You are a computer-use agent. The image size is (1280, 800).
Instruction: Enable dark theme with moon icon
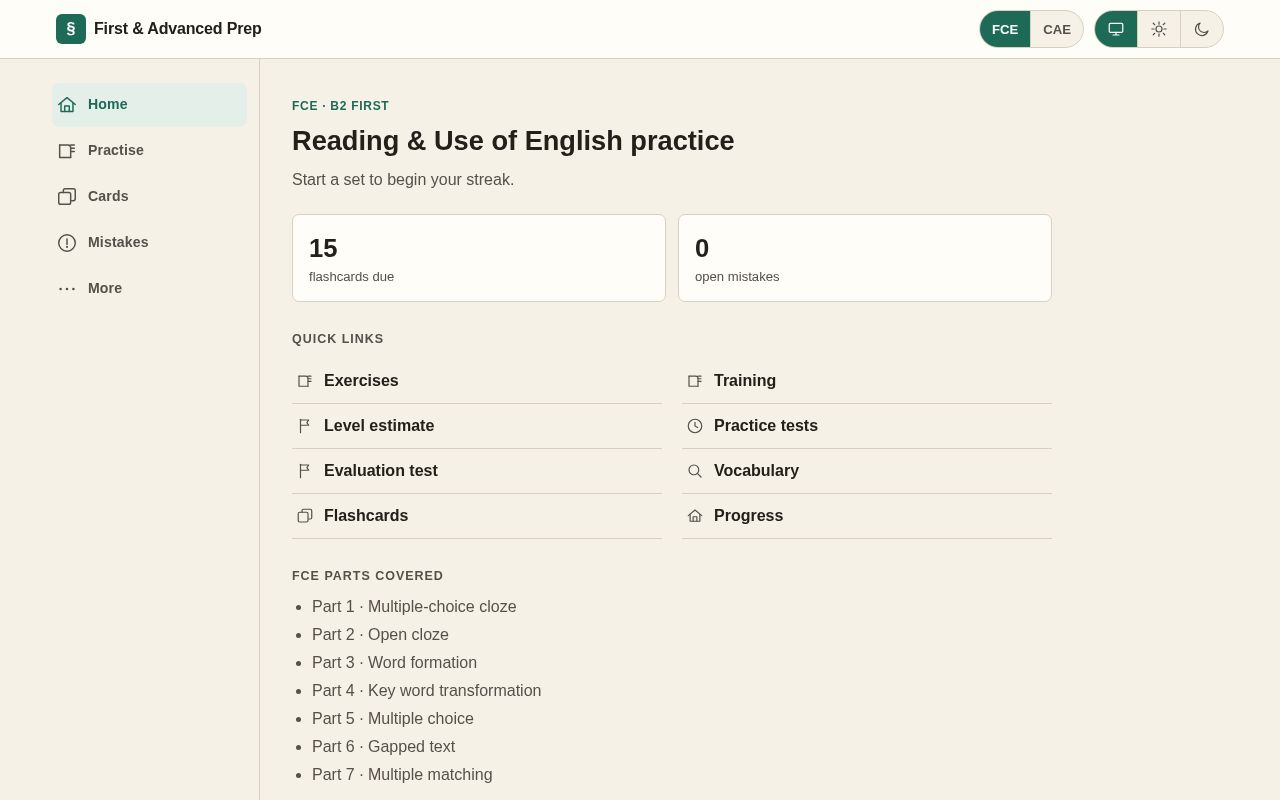pos(1202,29)
